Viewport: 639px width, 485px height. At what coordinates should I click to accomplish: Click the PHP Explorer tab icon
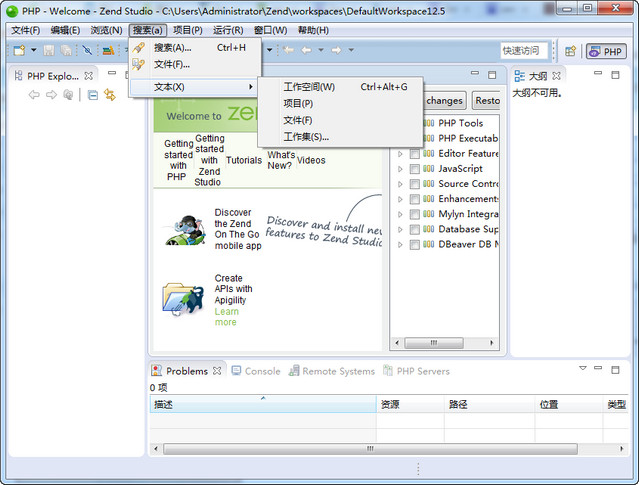click(x=18, y=76)
